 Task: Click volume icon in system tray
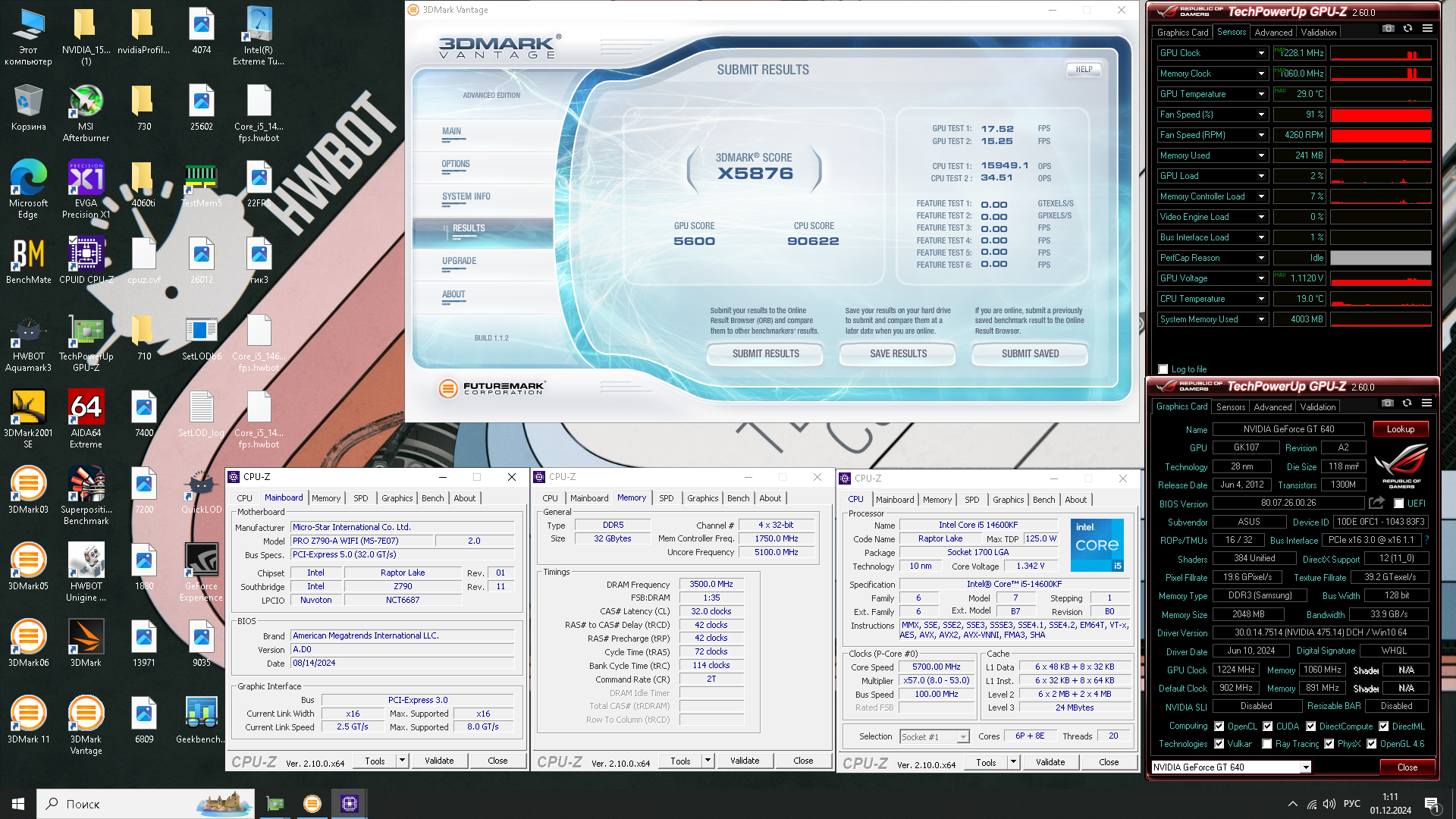(1329, 804)
